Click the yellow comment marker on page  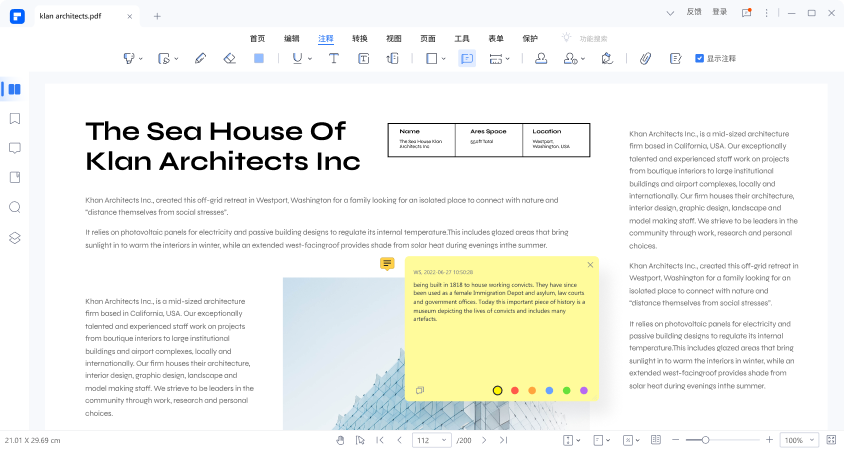387,263
